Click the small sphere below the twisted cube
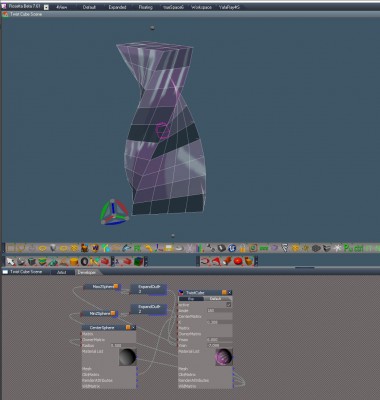The image size is (380, 400). [173, 236]
